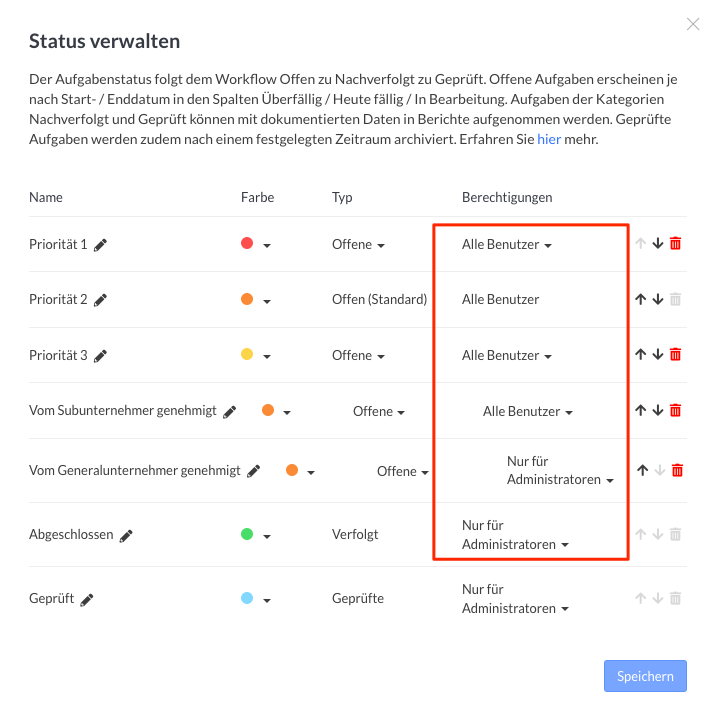716x721 pixels.
Task: Move Priorität 3 status down
Action: coord(658,355)
